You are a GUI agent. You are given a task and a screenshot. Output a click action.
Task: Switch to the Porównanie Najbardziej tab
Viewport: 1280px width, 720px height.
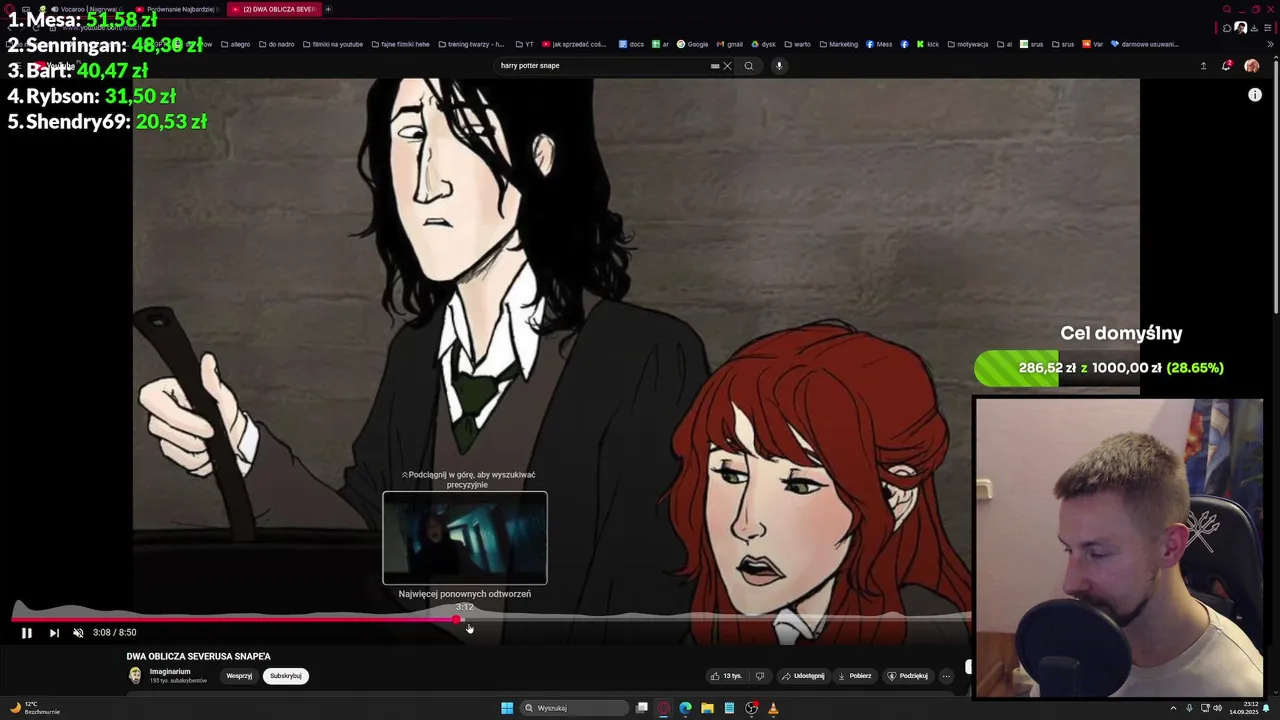pos(177,9)
